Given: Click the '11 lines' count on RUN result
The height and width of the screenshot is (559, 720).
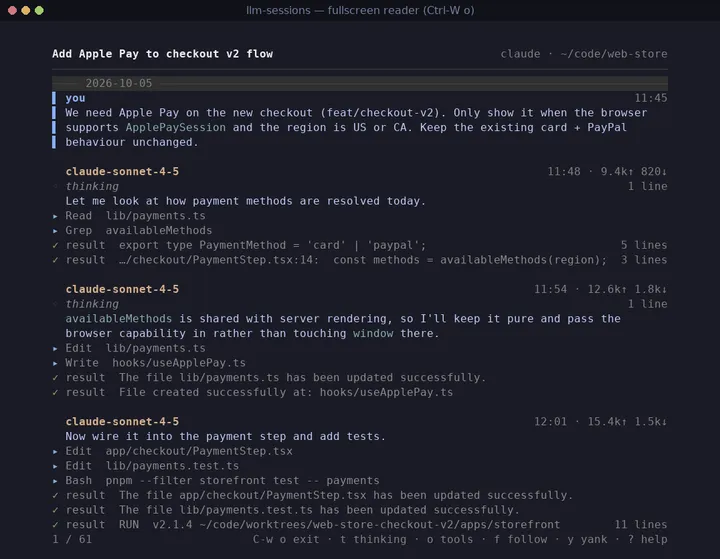Looking at the screenshot, I should tap(641, 524).
